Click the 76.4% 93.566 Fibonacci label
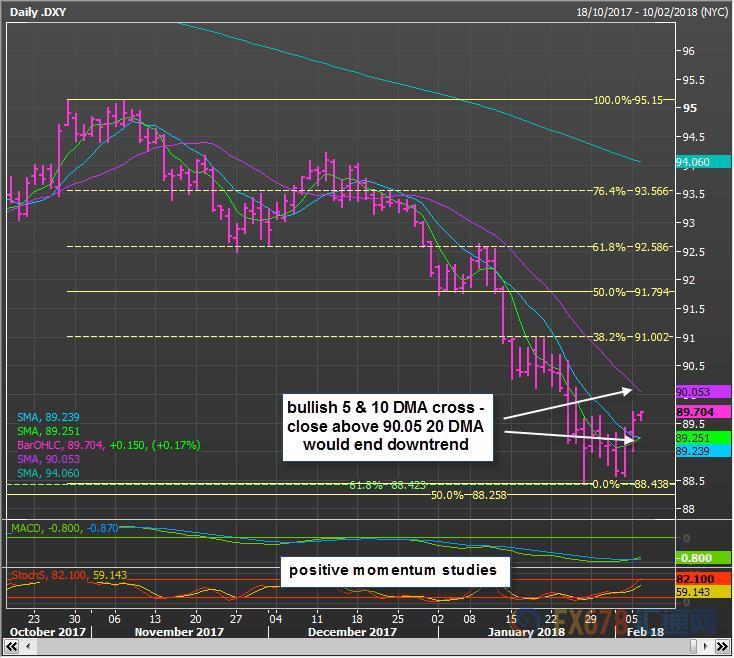This screenshot has height=658, width=734. [x=629, y=191]
